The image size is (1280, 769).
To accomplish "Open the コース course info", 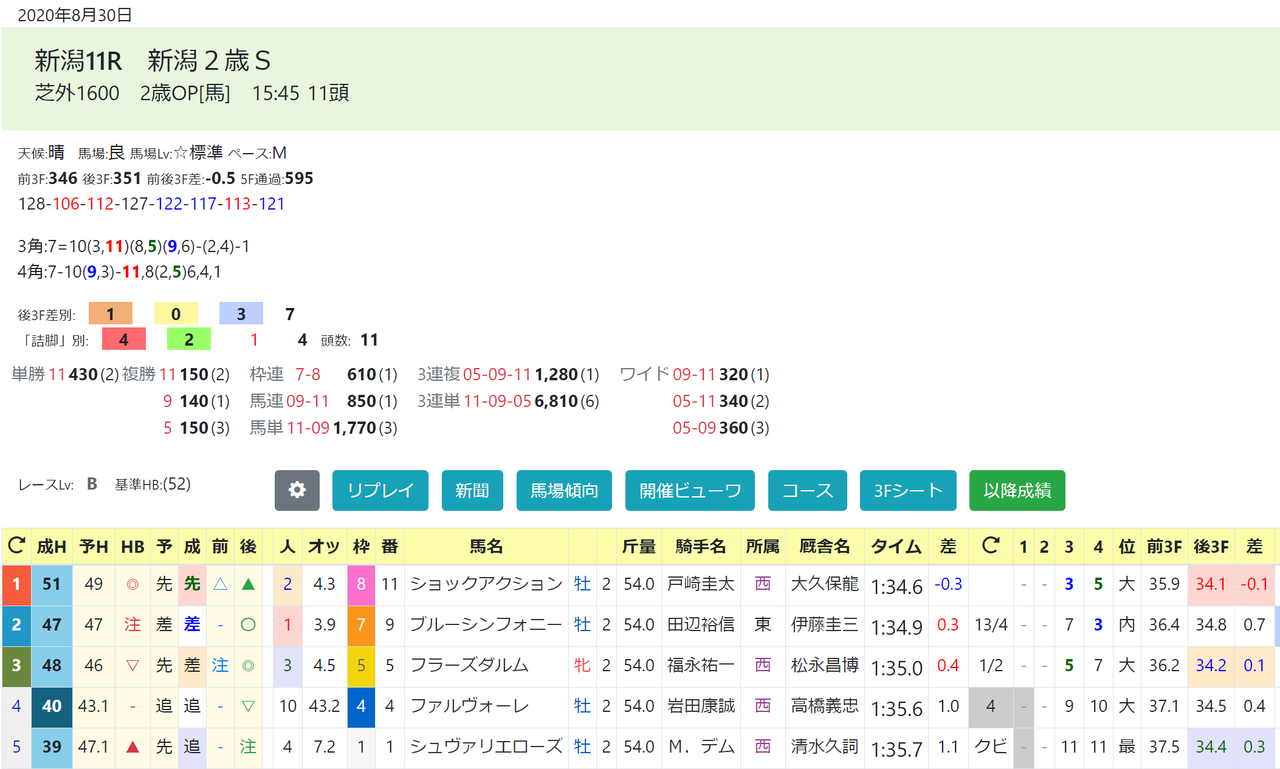I will [x=807, y=491].
